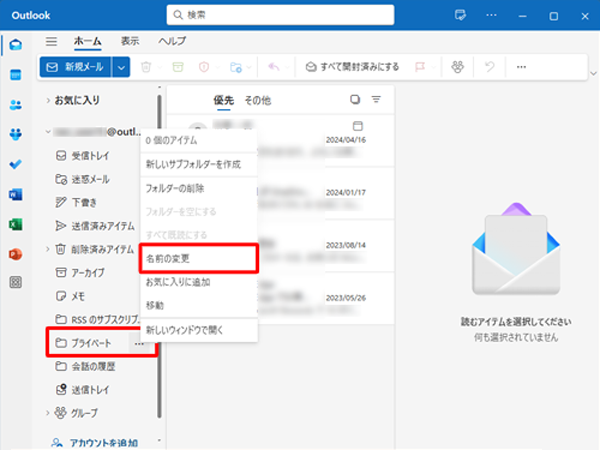The width and height of the screenshot is (600, 450).
Task: Choose 新しいウィンドウで開く from context menu
Action: [199, 330]
